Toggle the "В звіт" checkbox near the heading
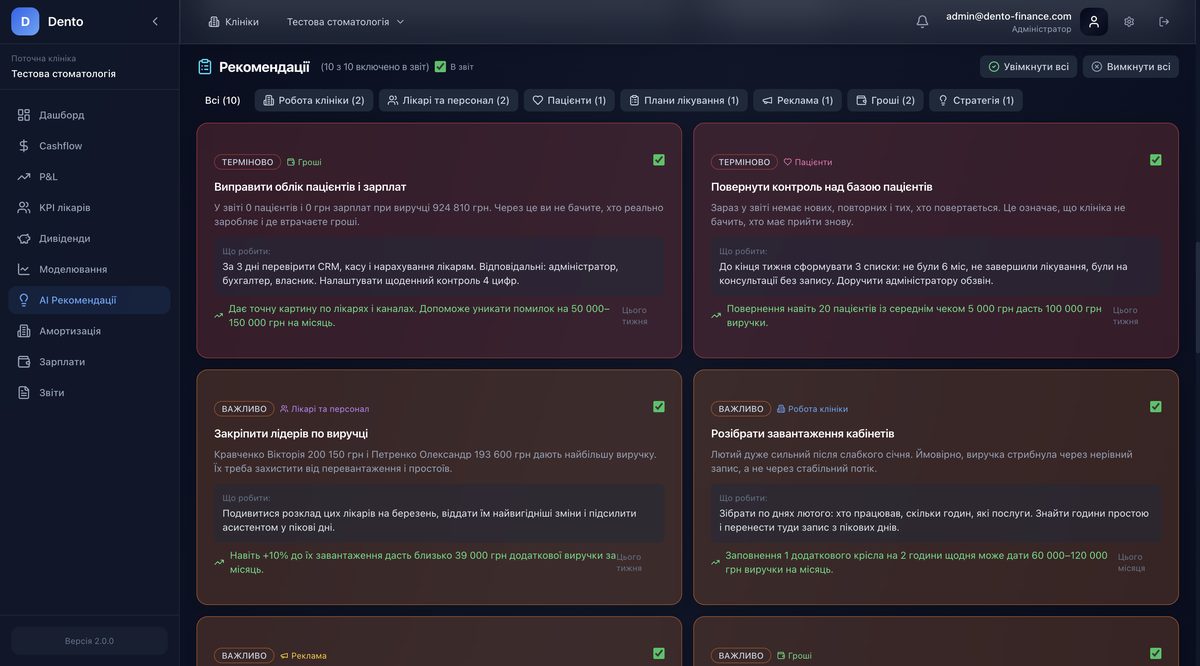 coord(440,67)
